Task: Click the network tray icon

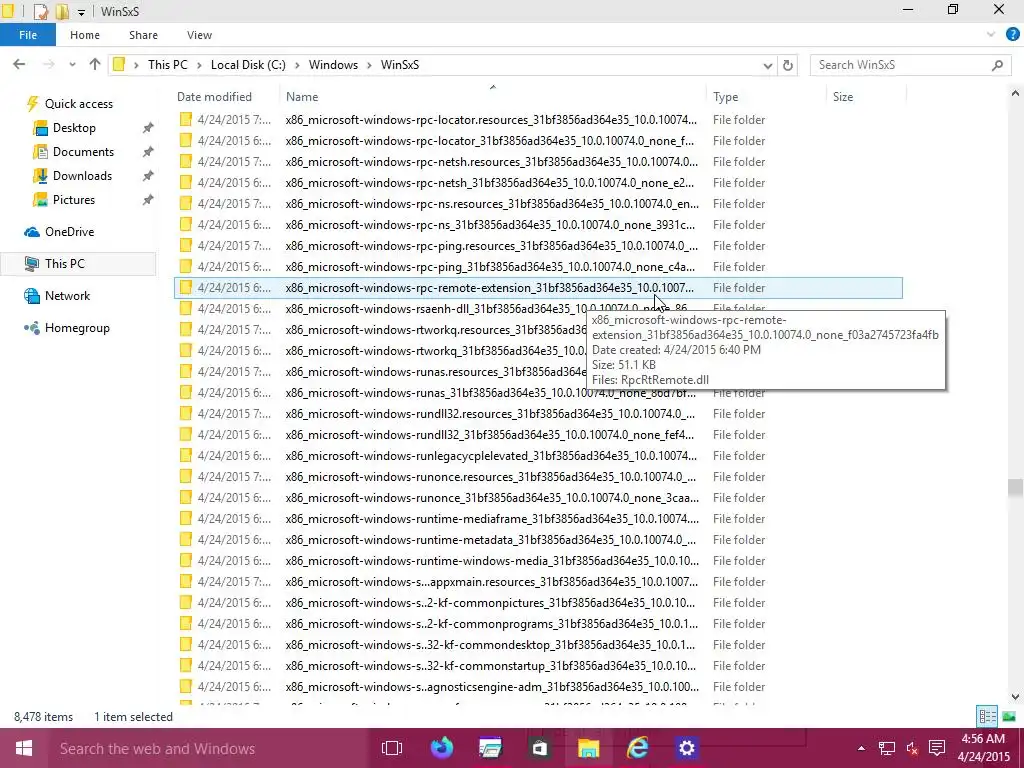Action: (887, 748)
